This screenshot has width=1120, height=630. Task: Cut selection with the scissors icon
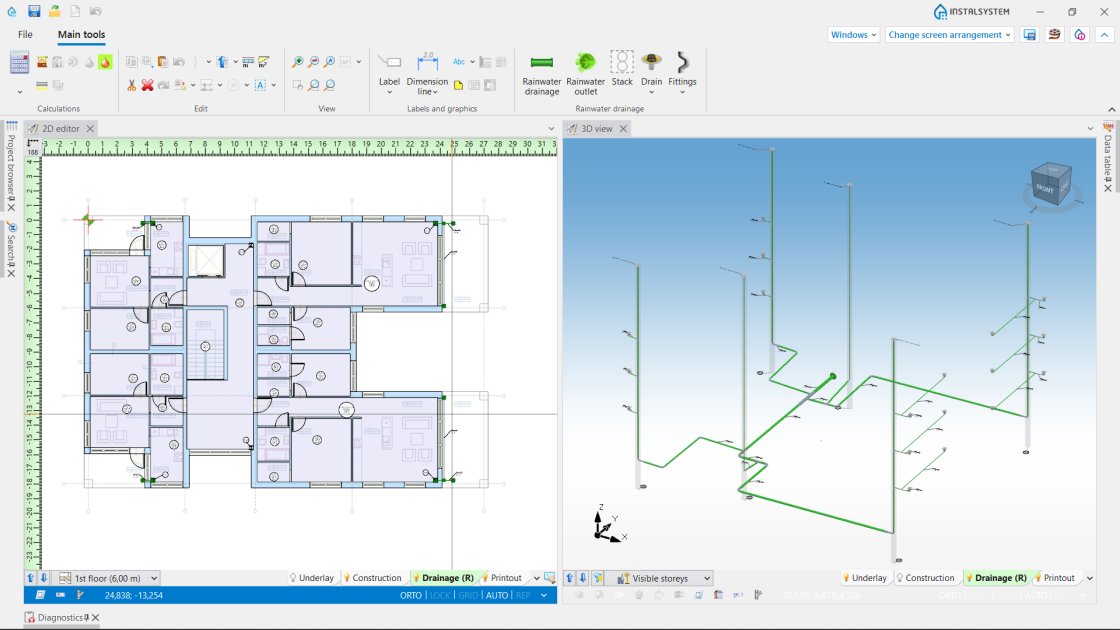[131, 85]
